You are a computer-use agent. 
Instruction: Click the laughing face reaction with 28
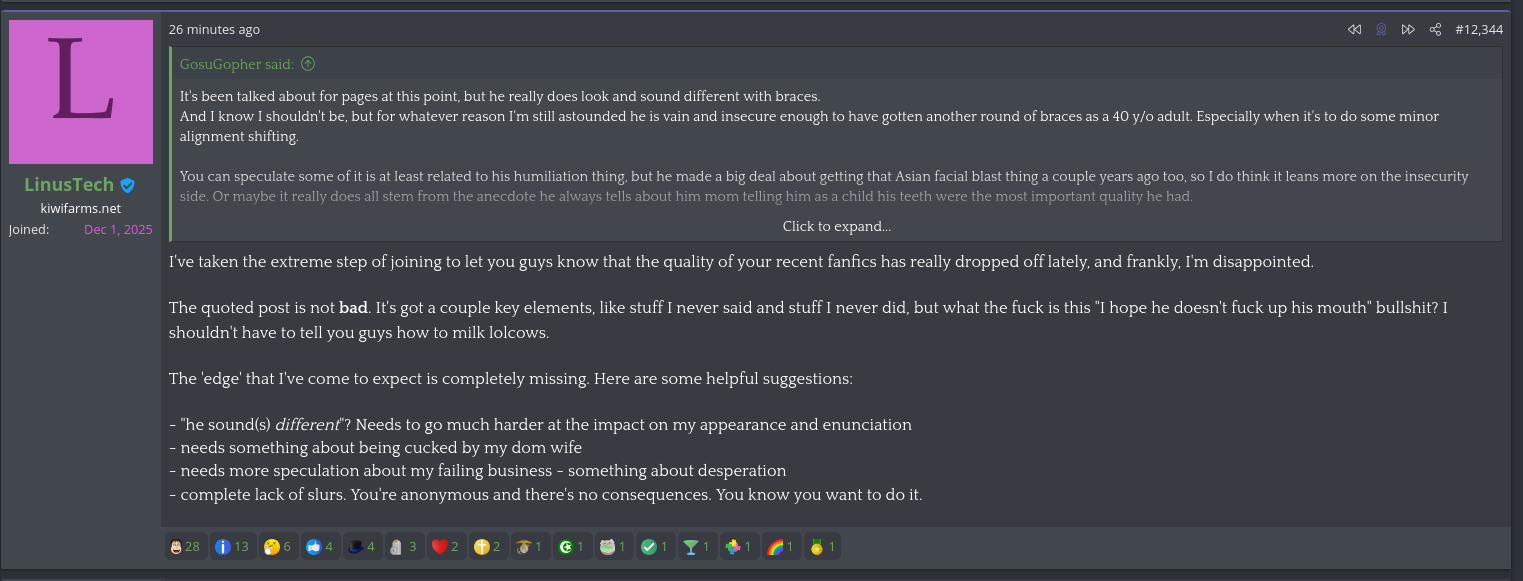(x=185, y=547)
